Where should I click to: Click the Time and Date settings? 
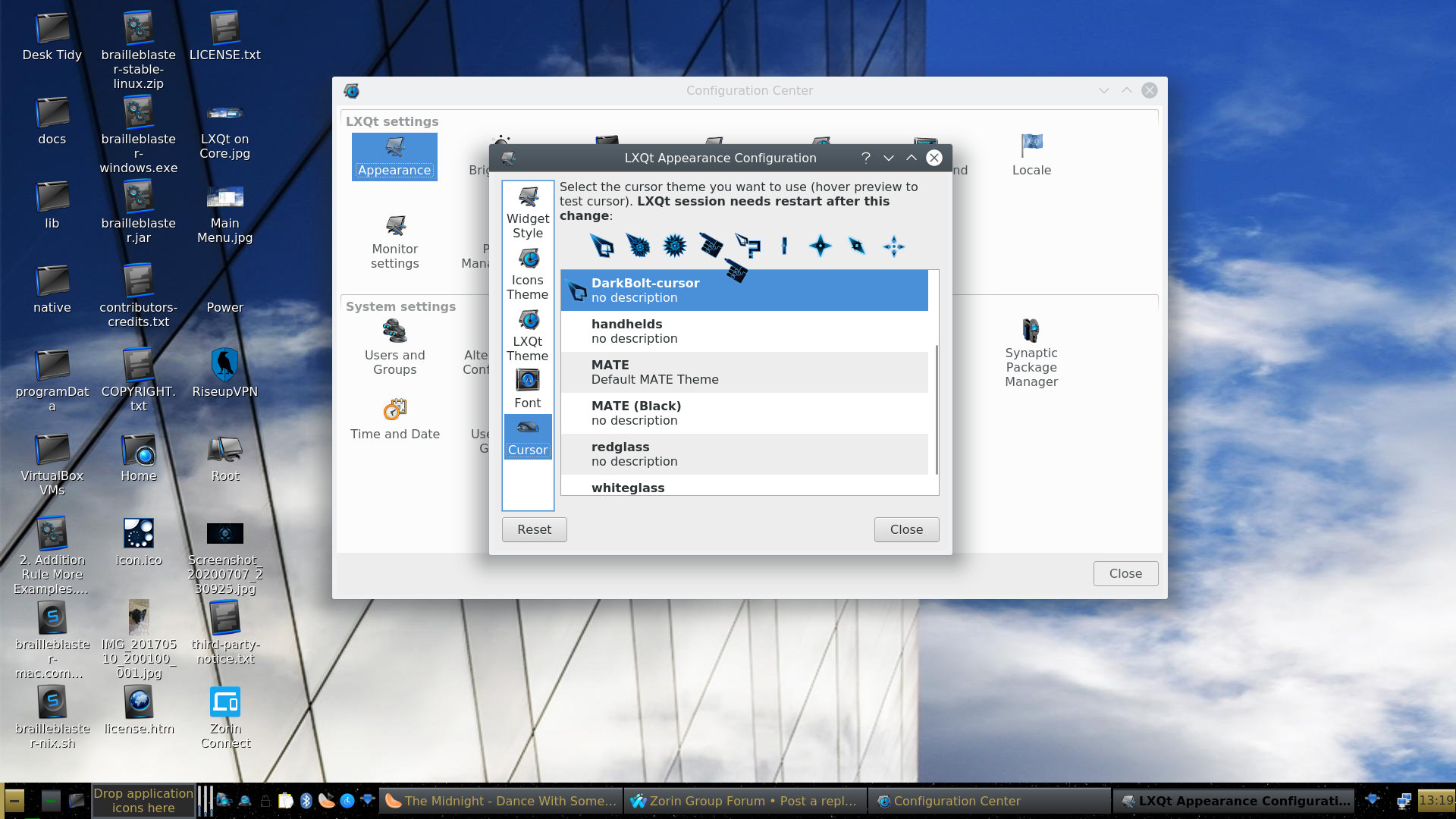point(395,418)
